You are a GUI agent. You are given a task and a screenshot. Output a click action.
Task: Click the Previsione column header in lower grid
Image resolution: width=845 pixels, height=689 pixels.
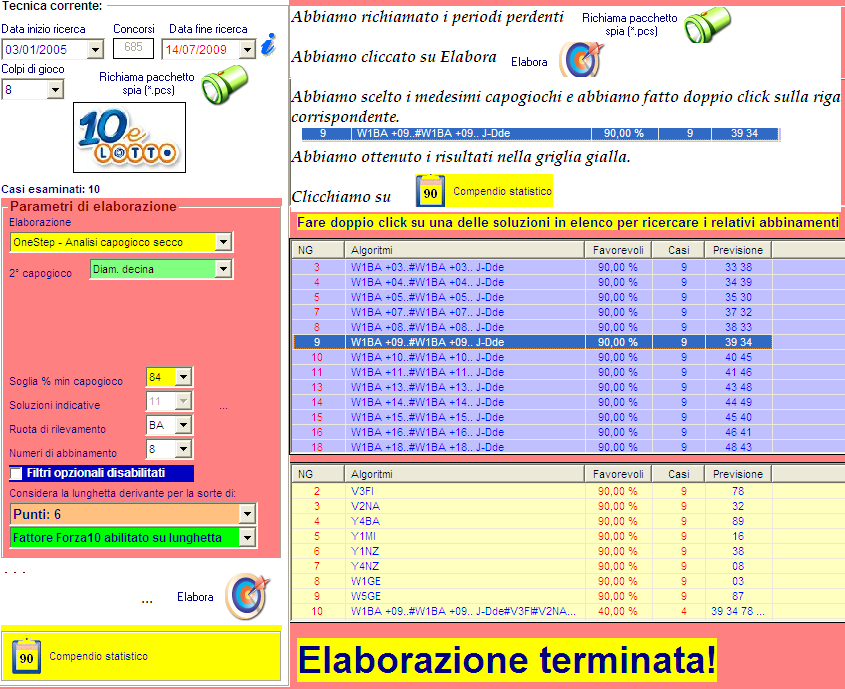(x=738, y=472)
